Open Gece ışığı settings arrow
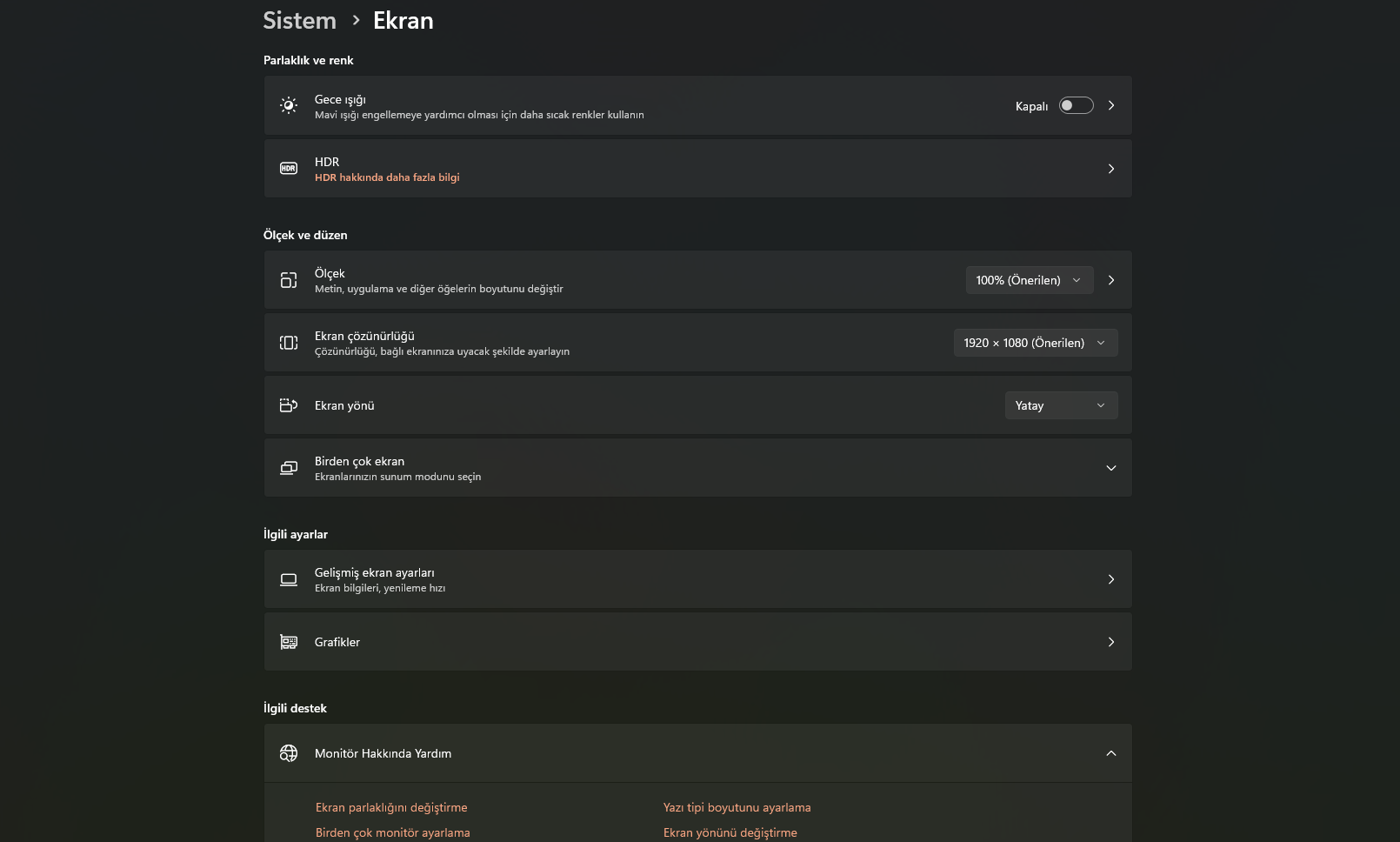1400x842 pixels. coord(1111,105)
